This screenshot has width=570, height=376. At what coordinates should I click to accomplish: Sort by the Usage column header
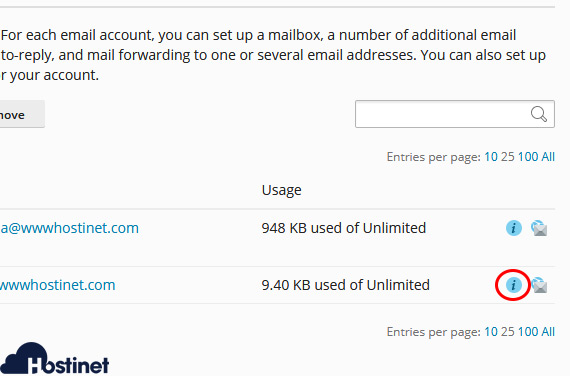(281, 190)
